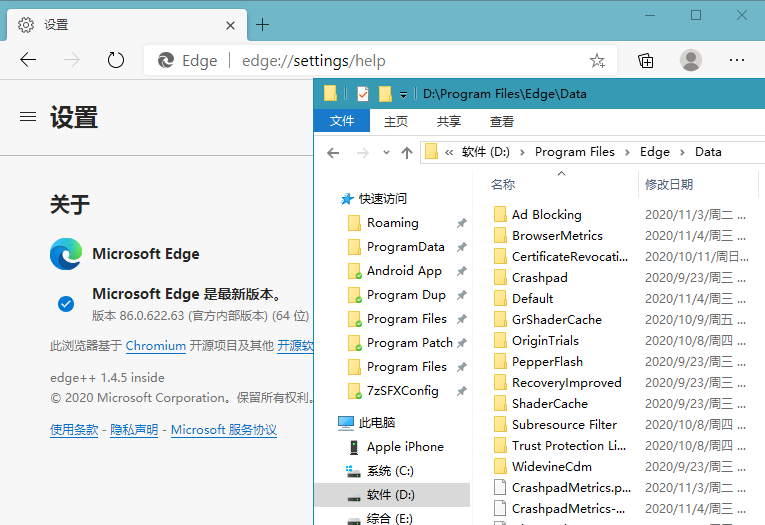Close the 设置 tab
Image resolution: width=765 pixels, height=525 pixels.
pos(230,25)
